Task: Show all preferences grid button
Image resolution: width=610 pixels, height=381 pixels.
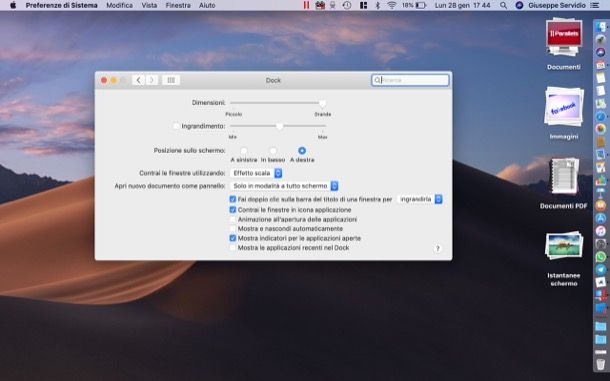Action: [171, 80]
